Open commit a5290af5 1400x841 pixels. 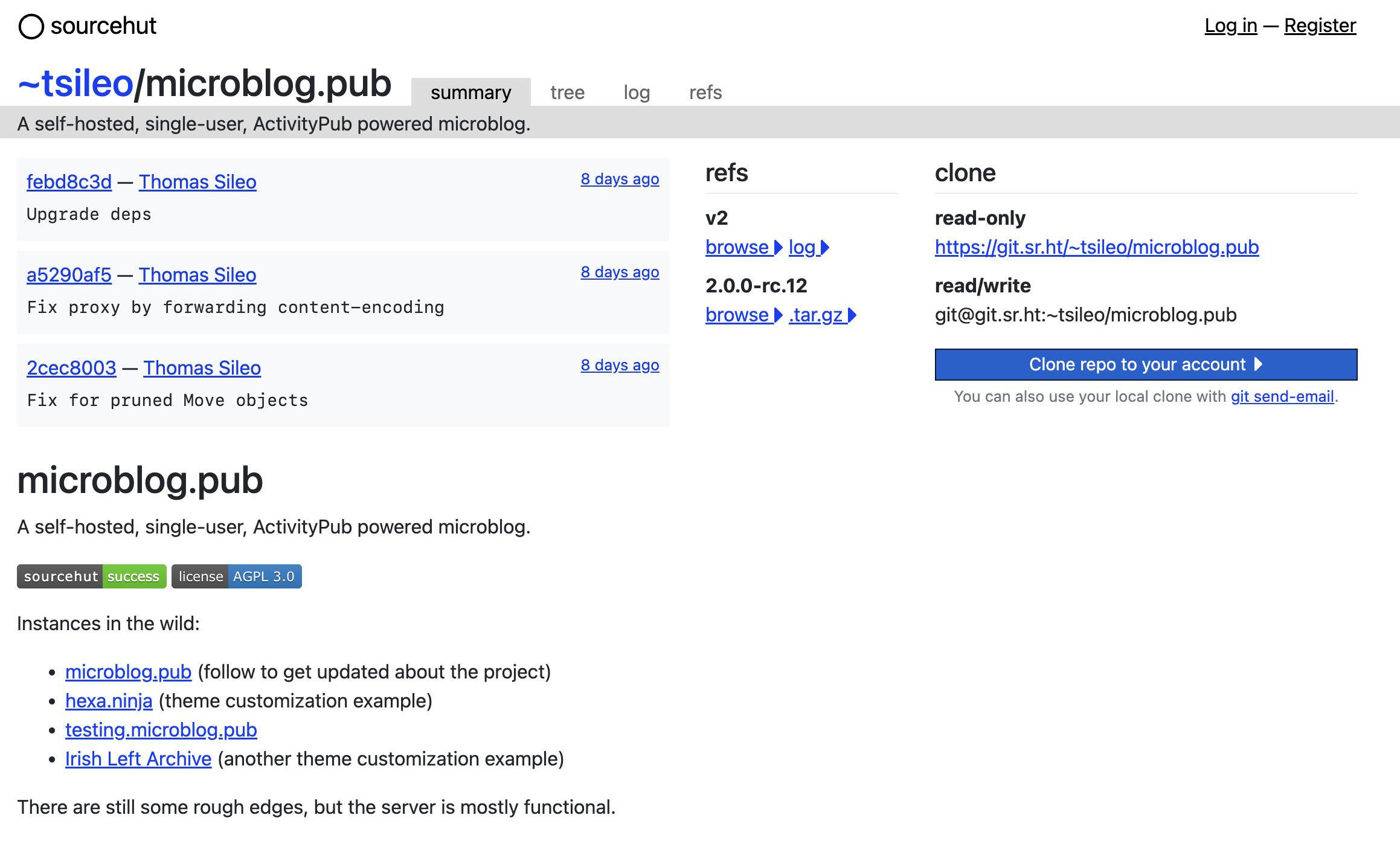pos(69,275)
